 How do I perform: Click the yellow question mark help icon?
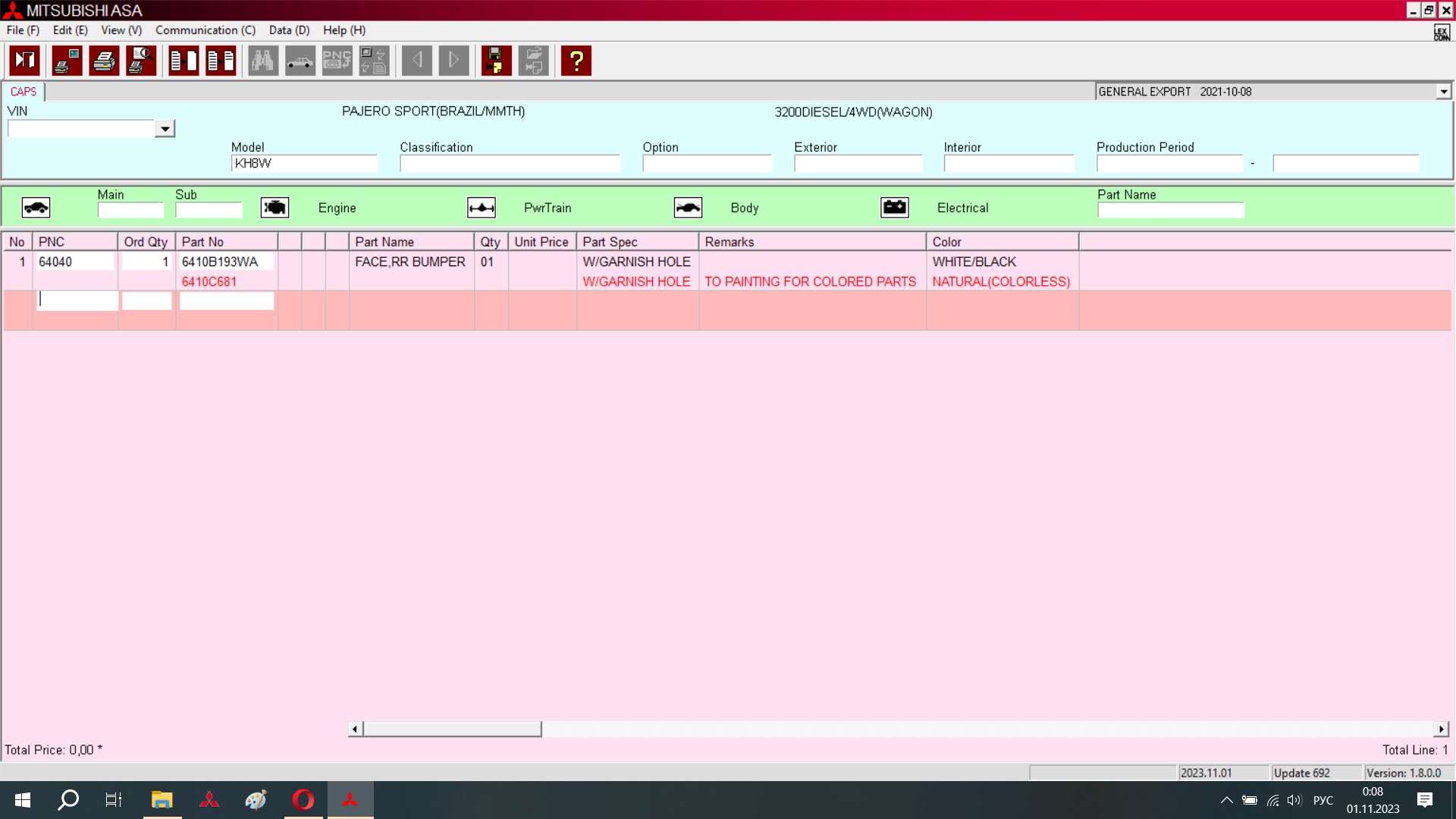point(576,61)
